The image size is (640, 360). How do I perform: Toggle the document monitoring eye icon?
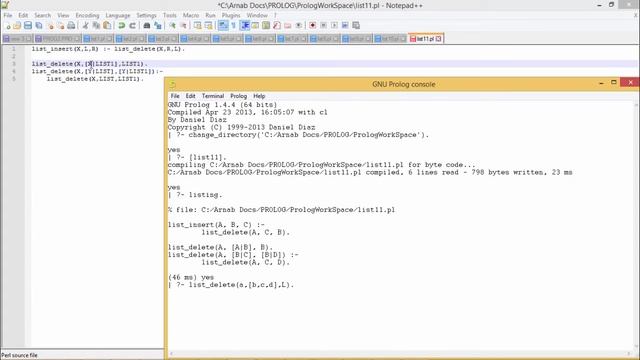(299, 25)
